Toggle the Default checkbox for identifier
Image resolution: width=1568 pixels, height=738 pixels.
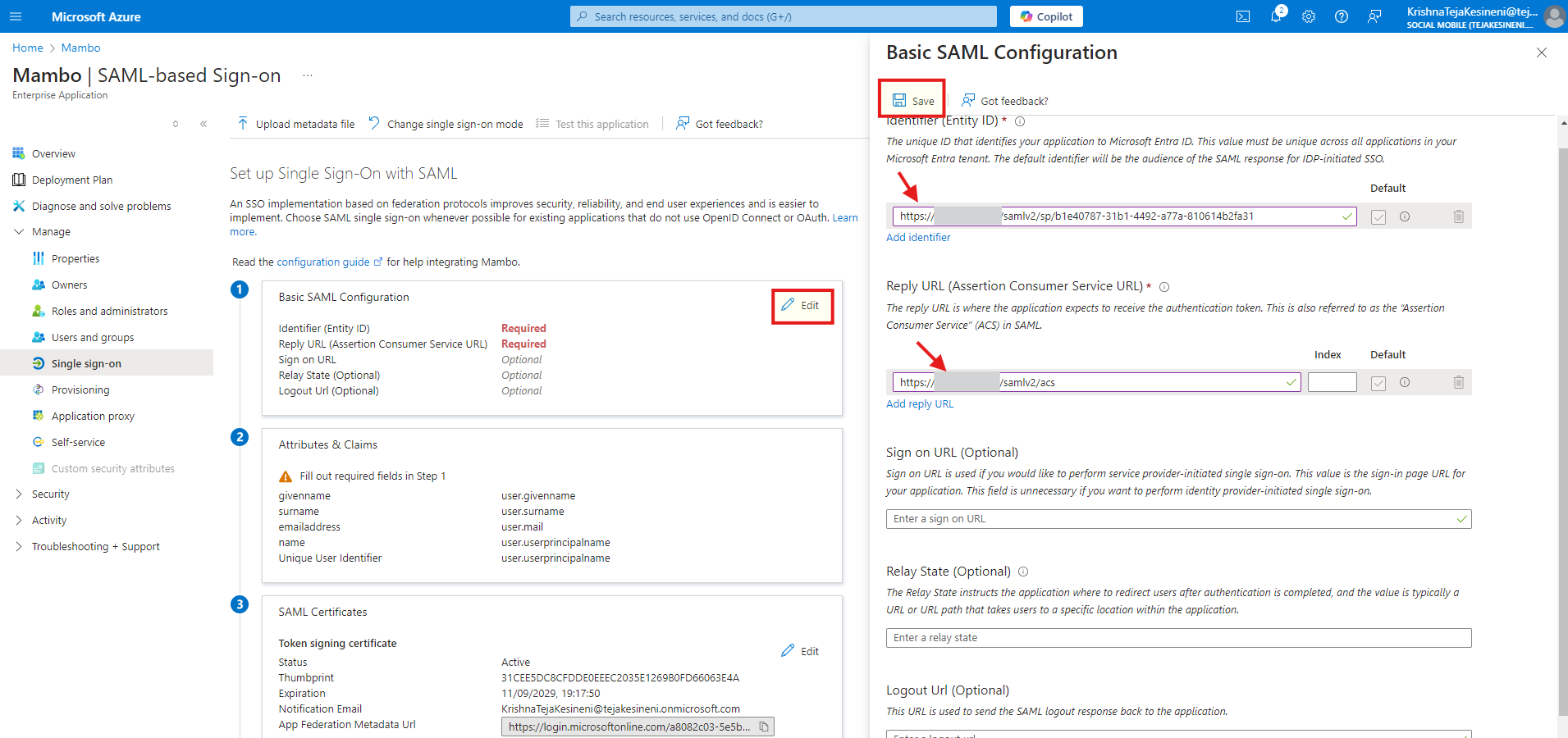1378,217
